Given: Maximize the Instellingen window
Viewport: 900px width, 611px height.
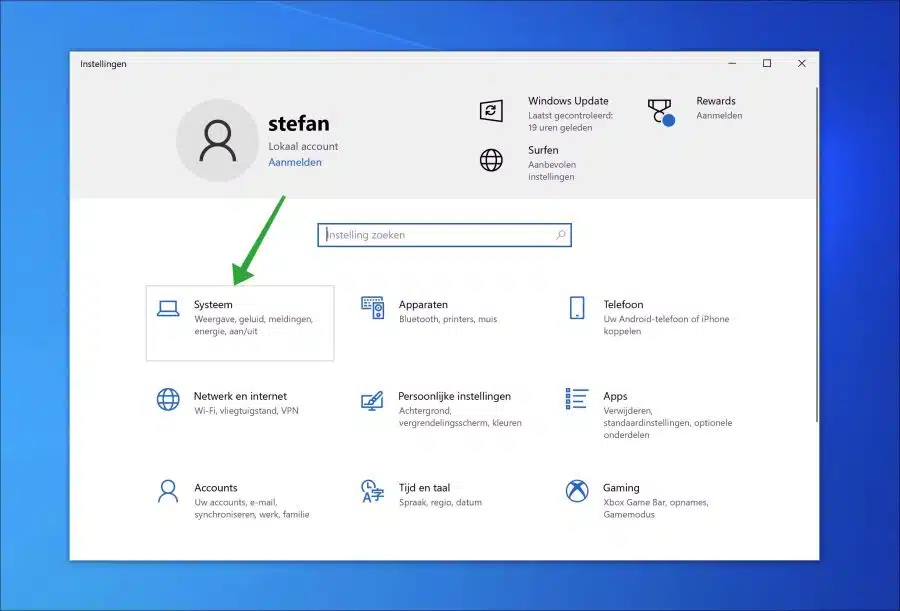Looking at the screenshot, I should coord(767,63).
